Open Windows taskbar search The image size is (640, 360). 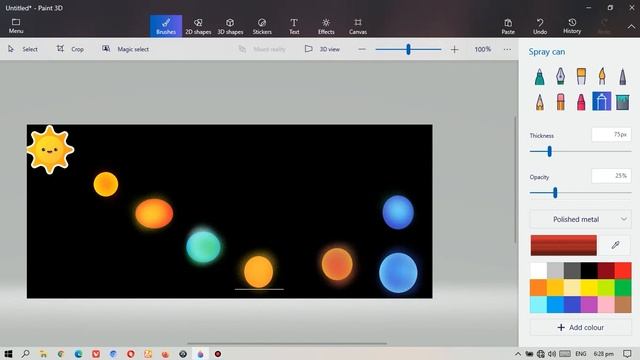tap(26, 354)
